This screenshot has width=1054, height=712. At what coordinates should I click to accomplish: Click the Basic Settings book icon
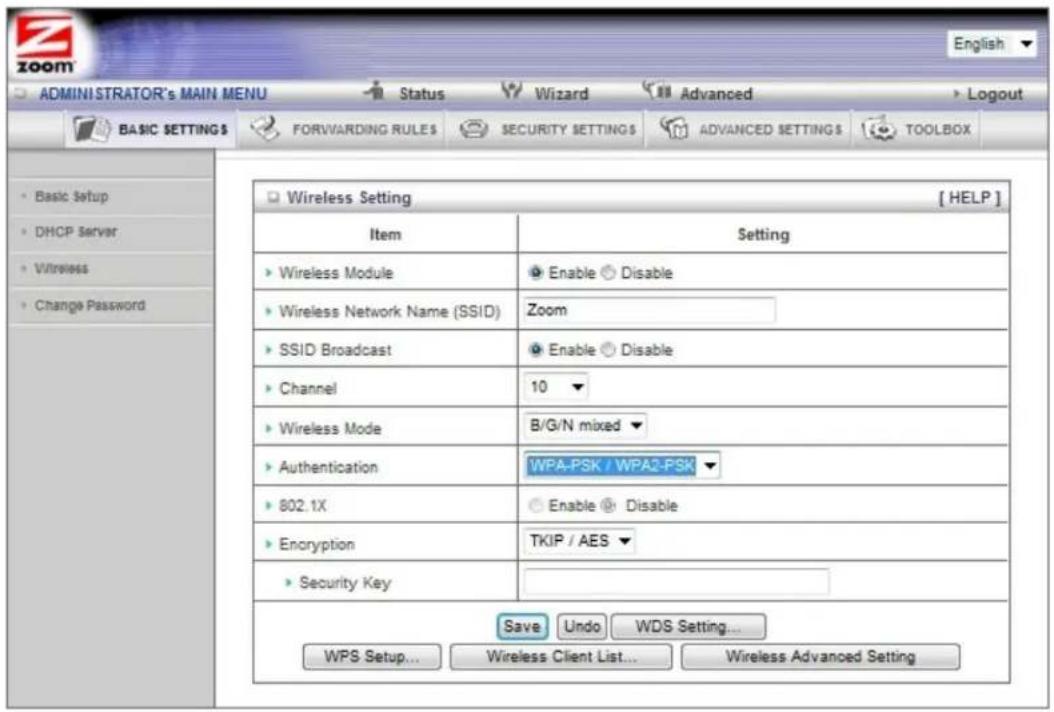pos(91,128)
